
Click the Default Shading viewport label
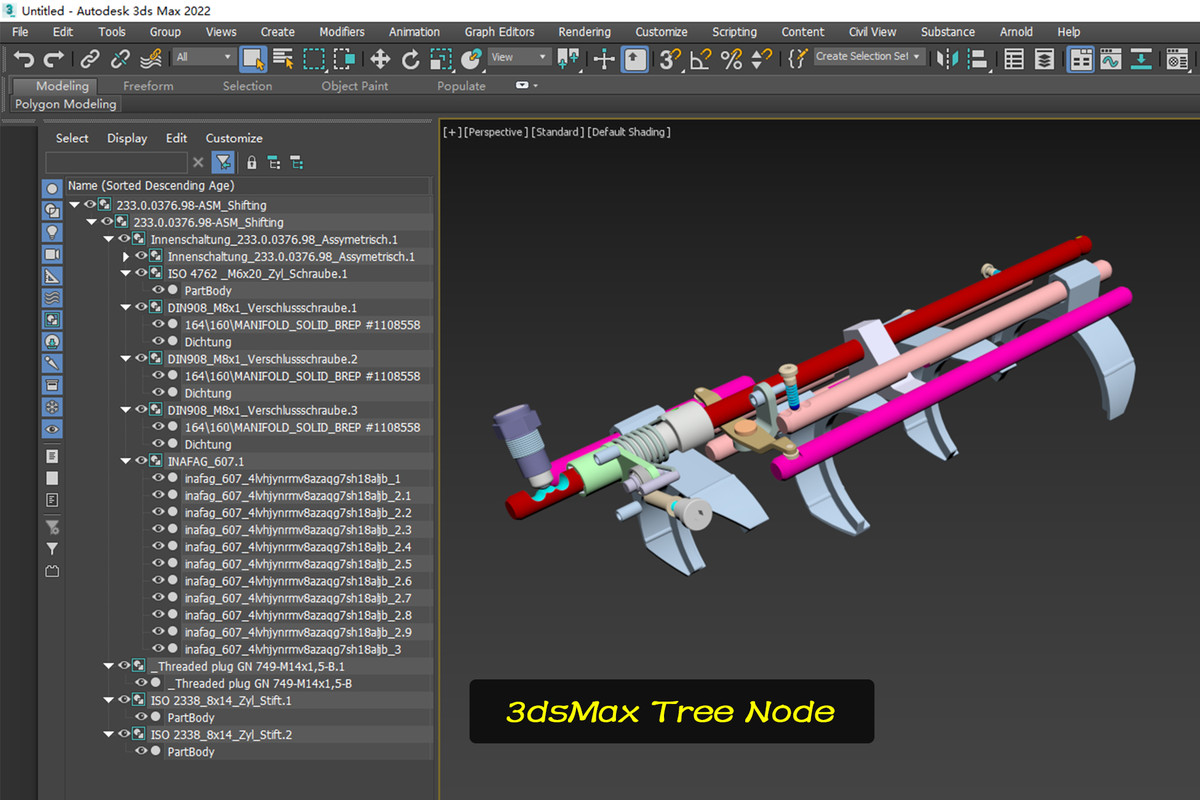click(x=629, y=132)
